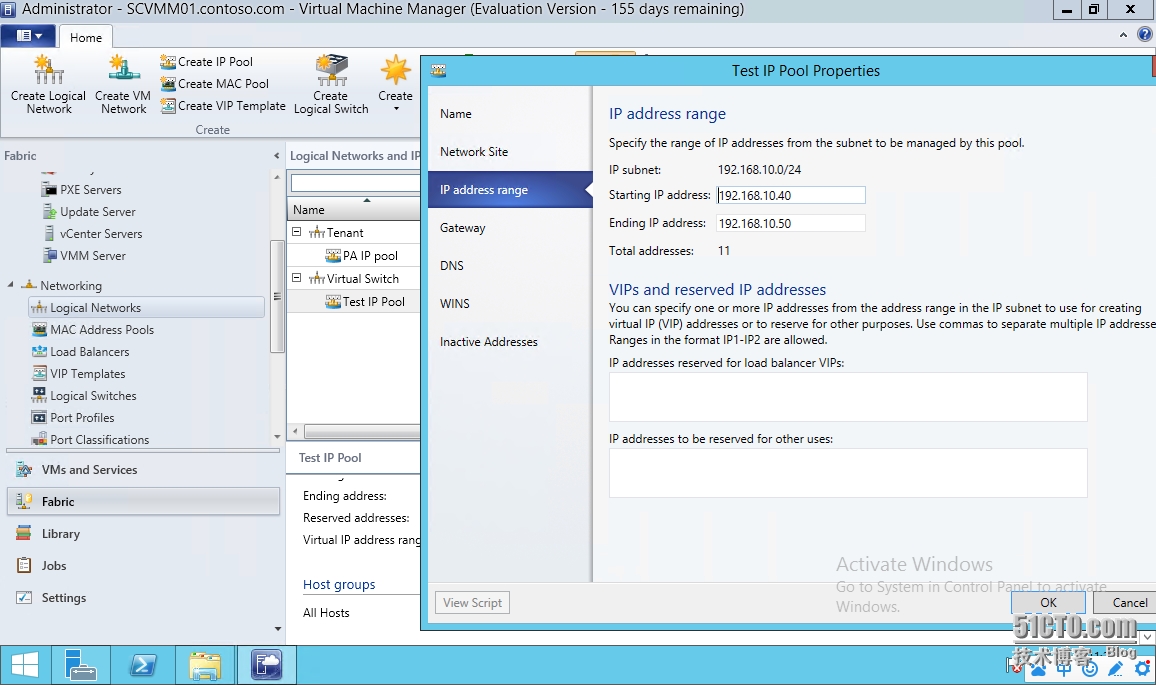Open the Inactive Addresses properties page
The image size is (1156, 685).
pos(510,342)
